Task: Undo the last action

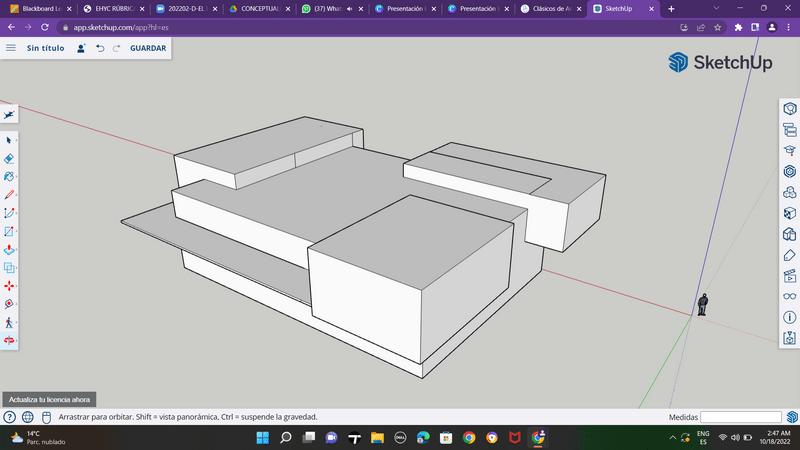Action: click(x=100, y=48)
